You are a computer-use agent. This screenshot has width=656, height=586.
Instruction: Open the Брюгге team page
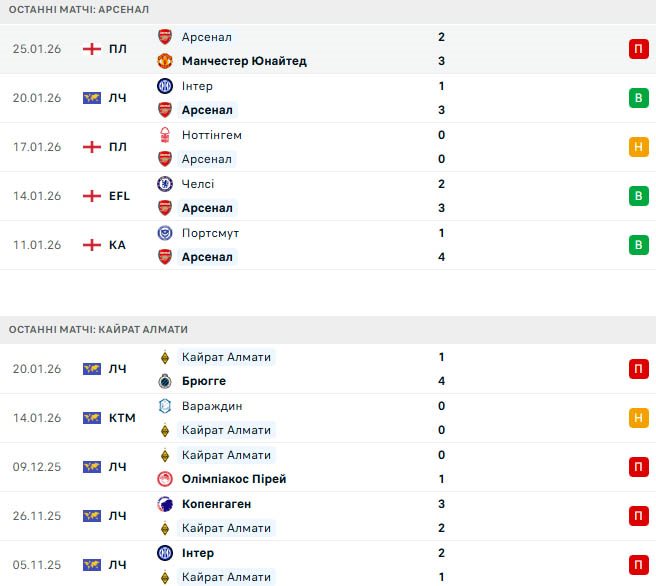click(204, 381)
